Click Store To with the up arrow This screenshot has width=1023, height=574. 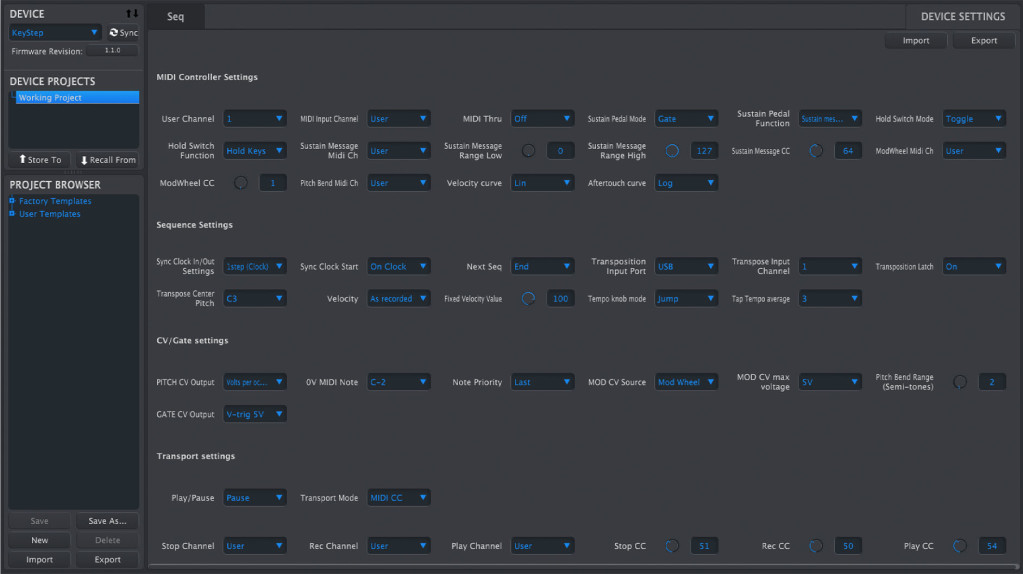[x=40, y=160]
